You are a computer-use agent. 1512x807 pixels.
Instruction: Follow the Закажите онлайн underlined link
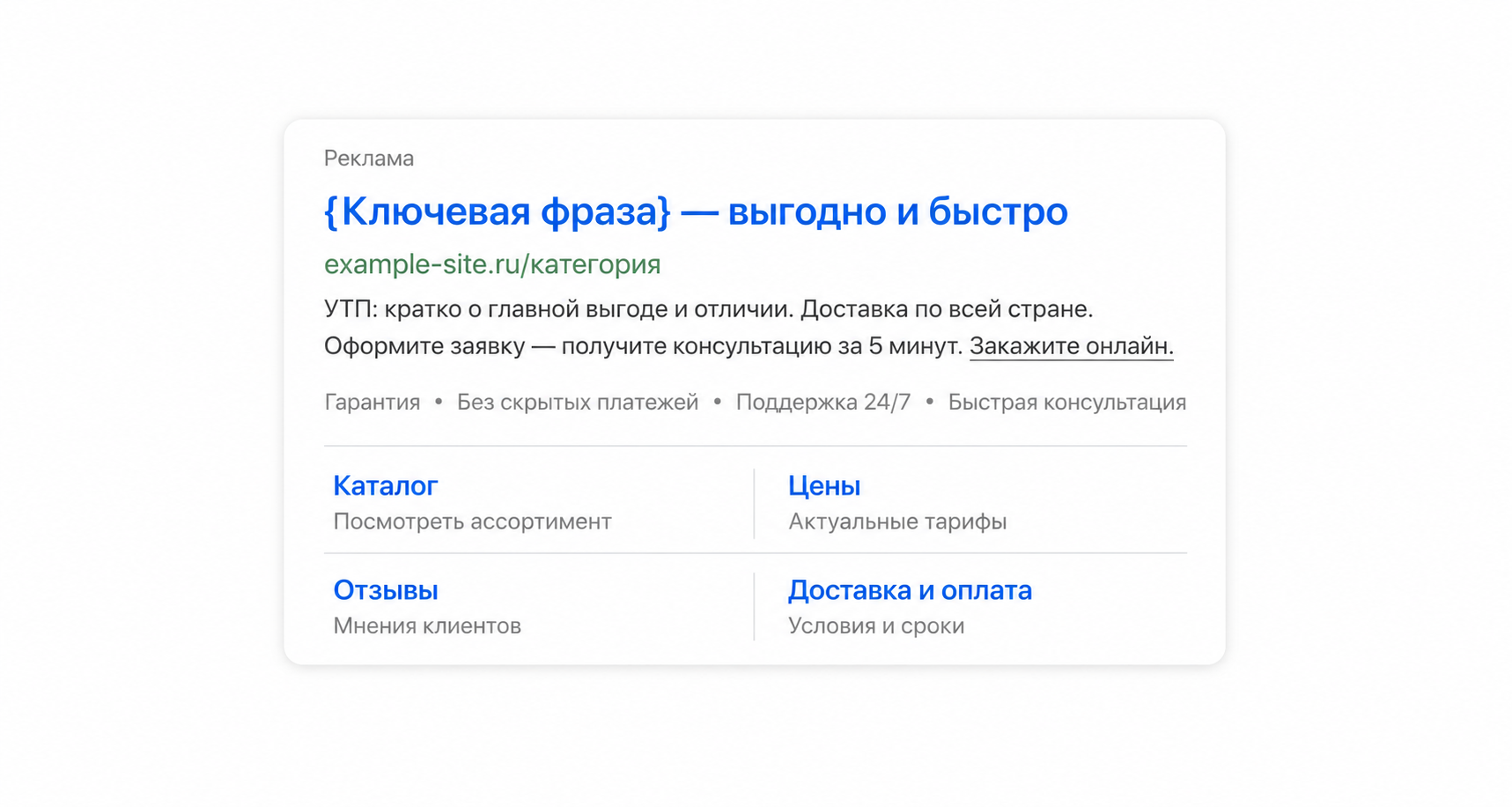point(1071,346)
